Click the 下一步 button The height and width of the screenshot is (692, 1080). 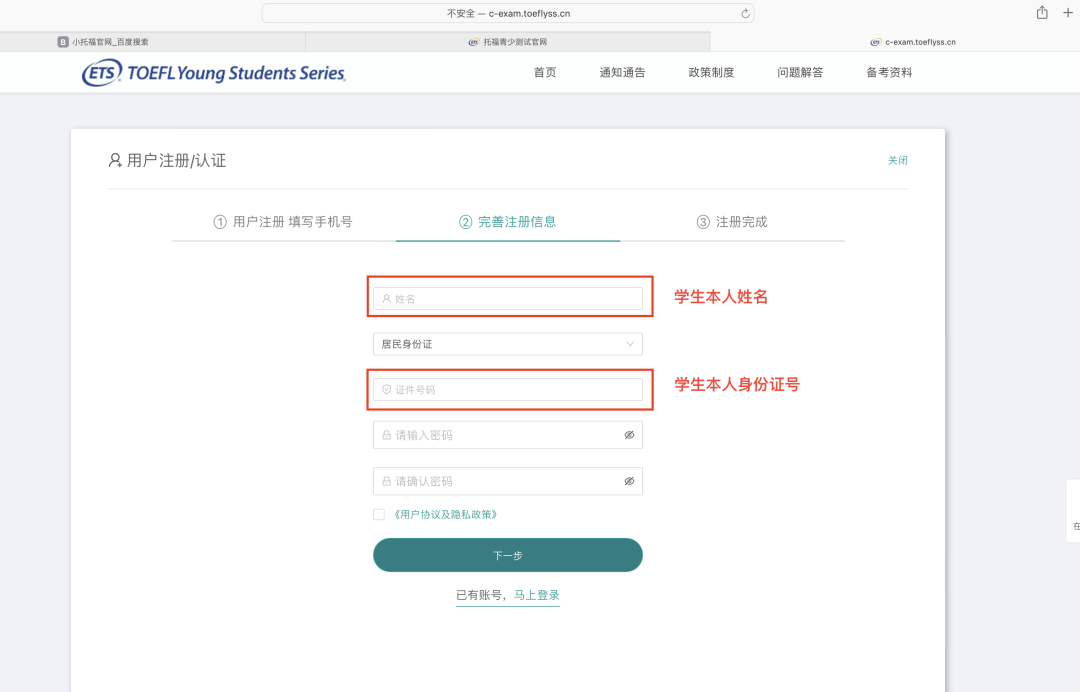(508, 555)
